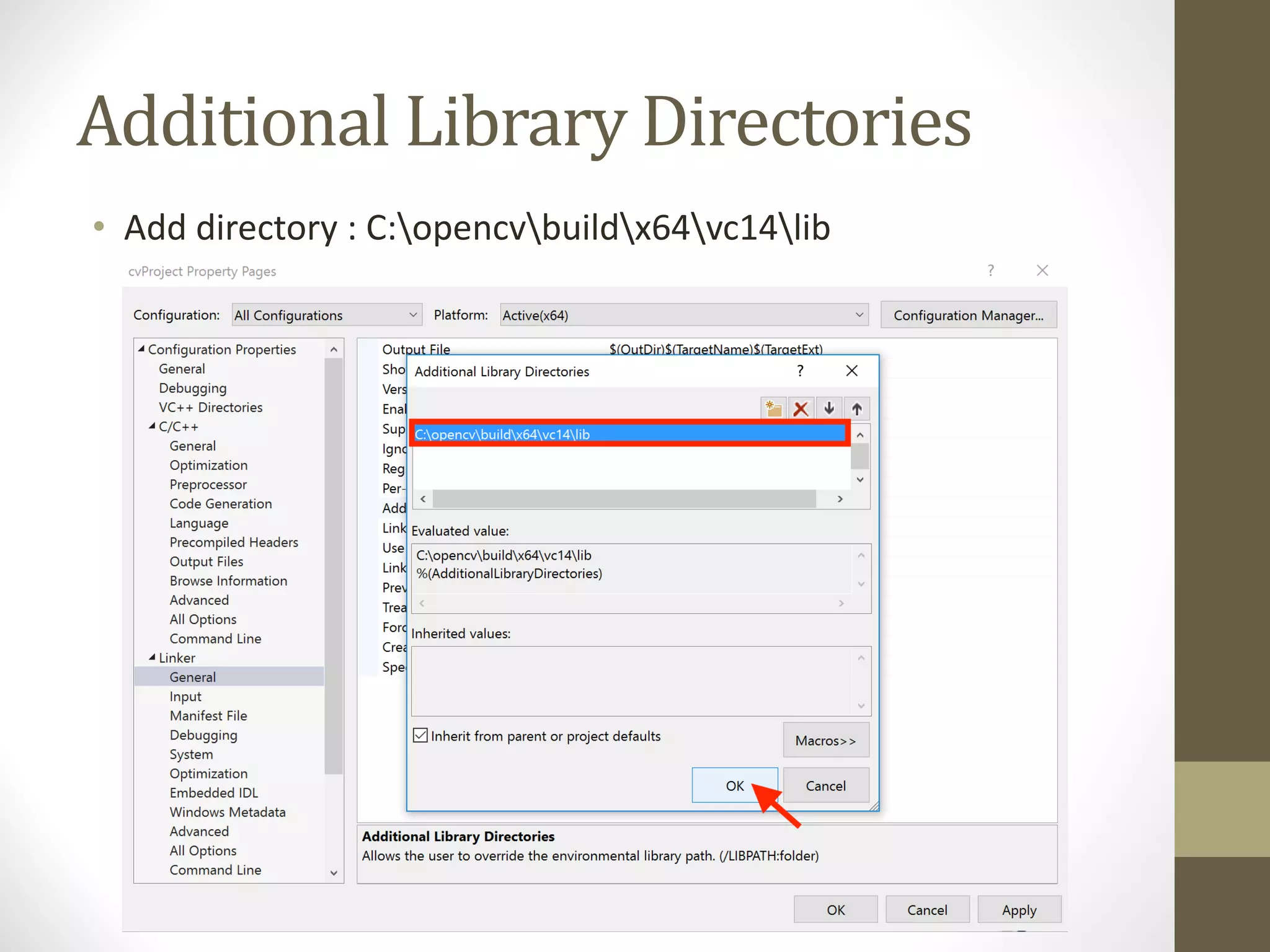Select Input under Linker
Viewport: 1270px width, 952px height.
[x=185, y=697]
